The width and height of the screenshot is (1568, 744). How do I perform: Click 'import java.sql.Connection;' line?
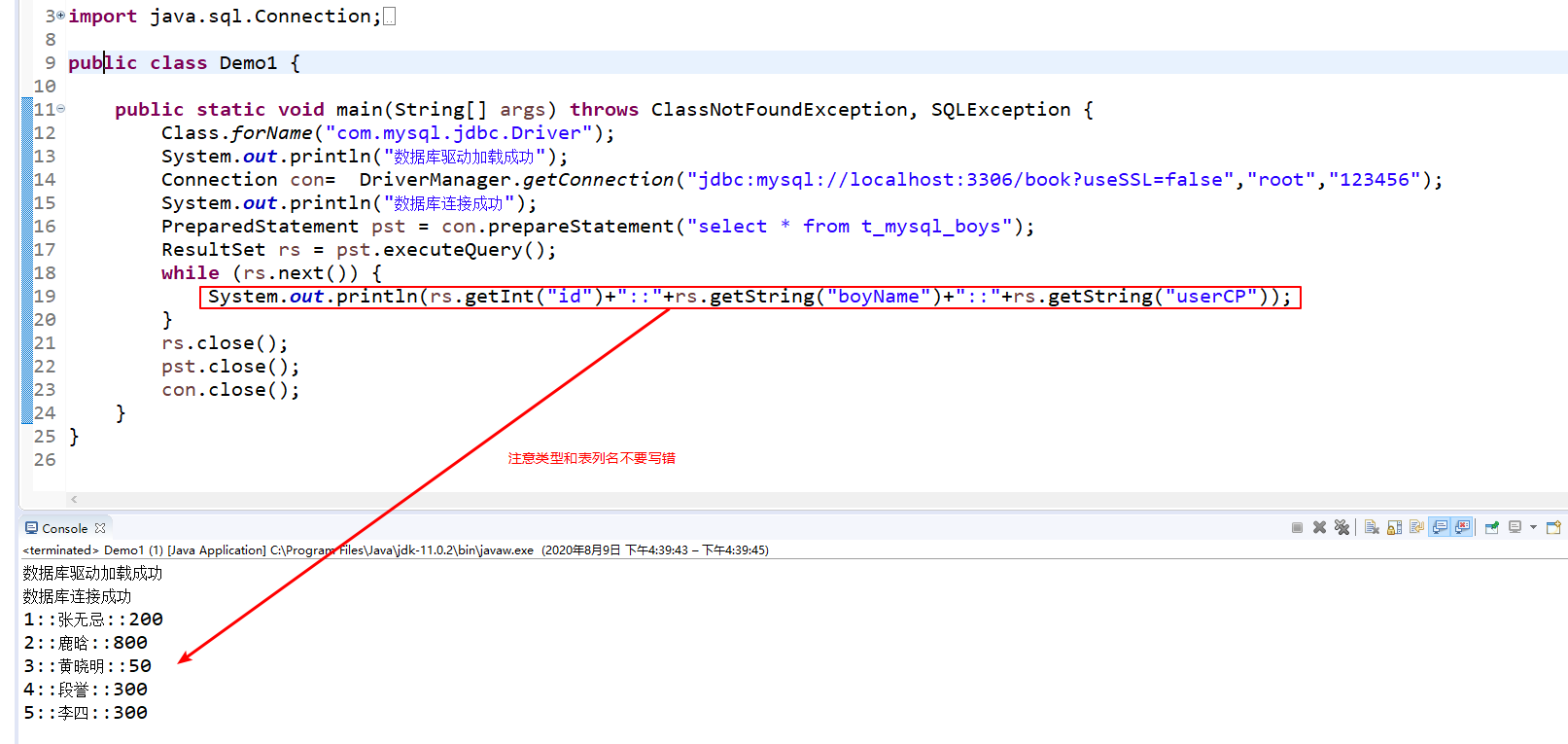pos(225,16)
